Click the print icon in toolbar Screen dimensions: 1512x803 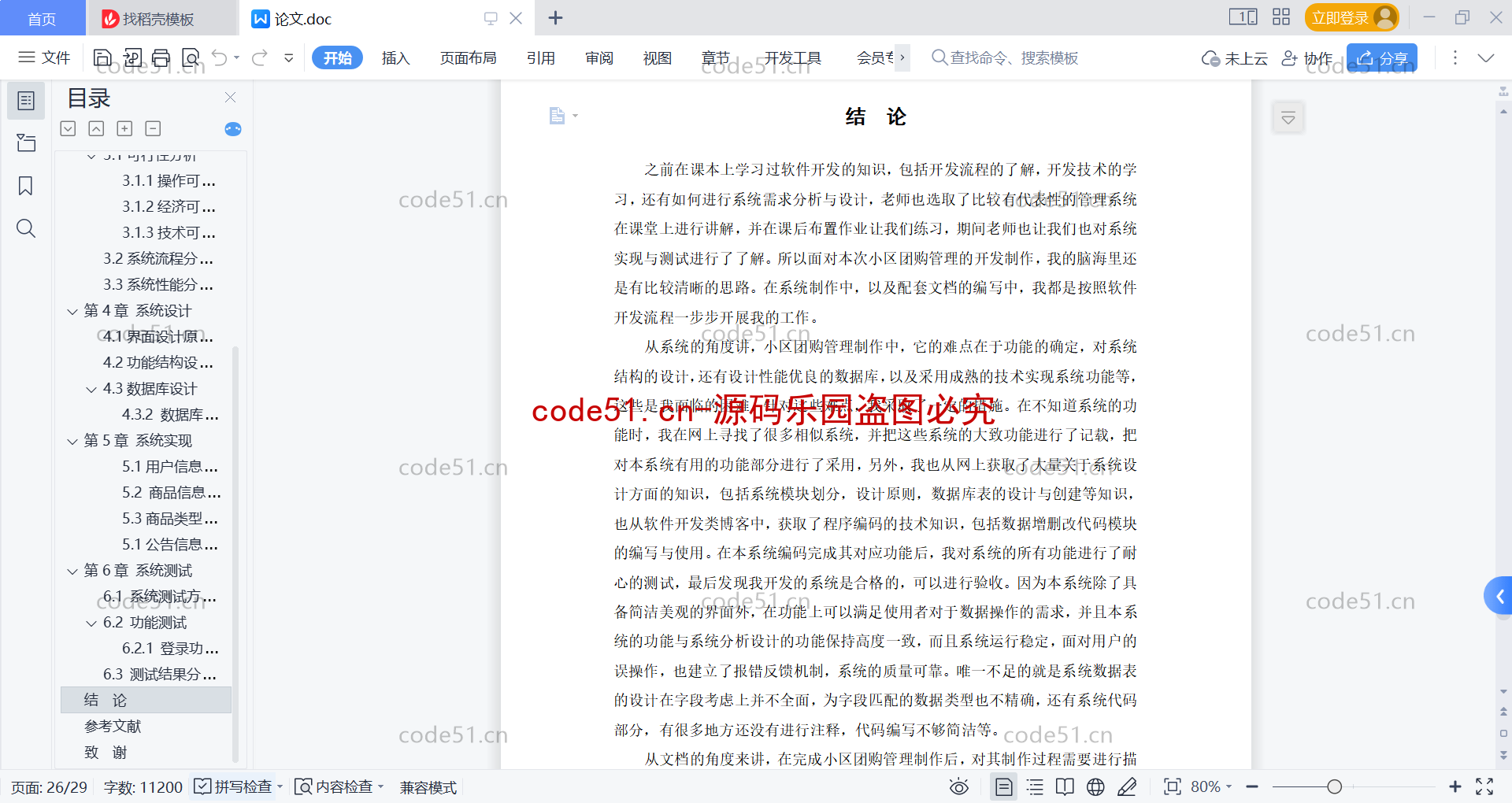coord(161,57)
